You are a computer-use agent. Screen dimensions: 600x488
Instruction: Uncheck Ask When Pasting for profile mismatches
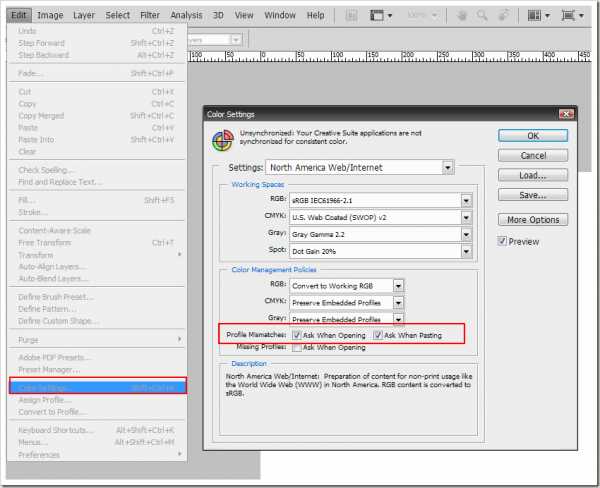377,334
